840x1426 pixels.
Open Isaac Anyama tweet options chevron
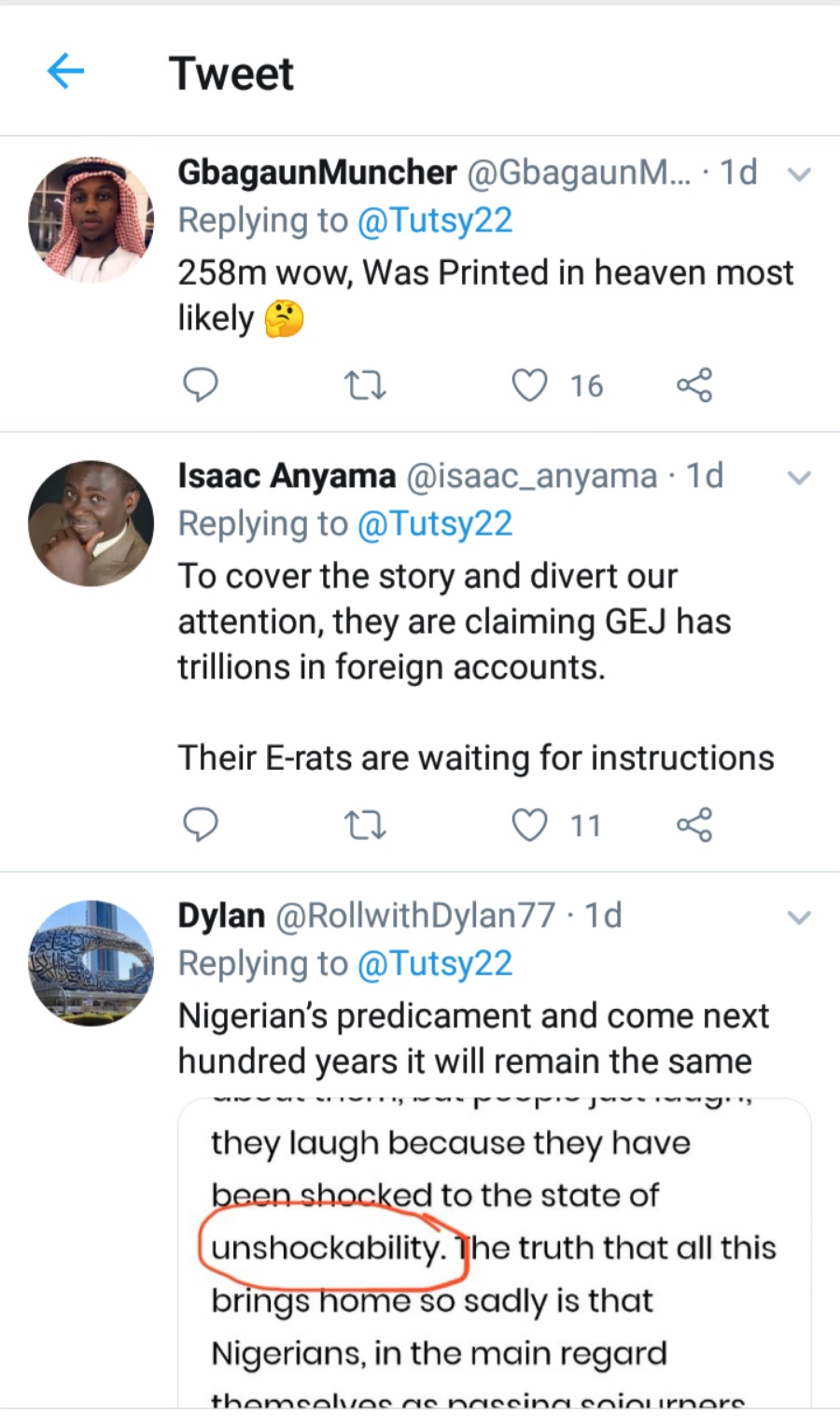pos(799,478)
